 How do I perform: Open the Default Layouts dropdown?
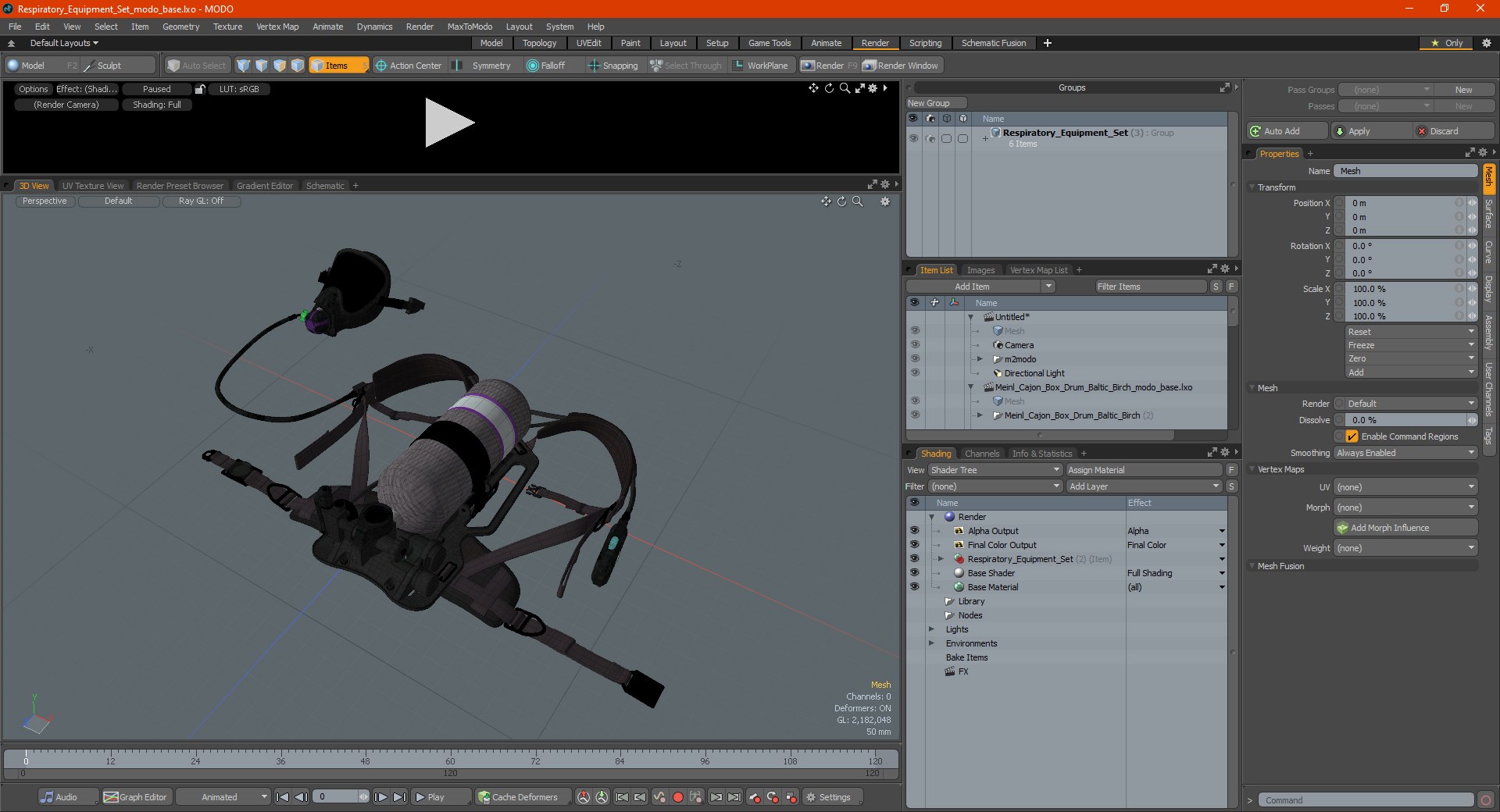(64, 43)
